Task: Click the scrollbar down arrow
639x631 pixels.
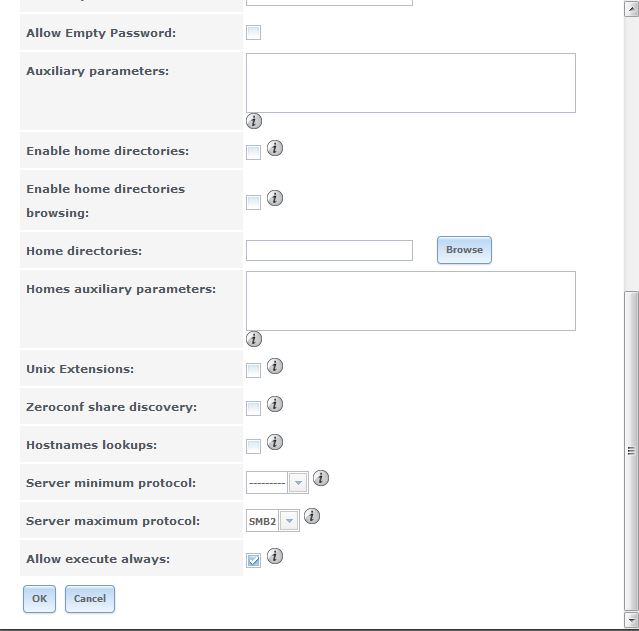Action: click(631, 620)
